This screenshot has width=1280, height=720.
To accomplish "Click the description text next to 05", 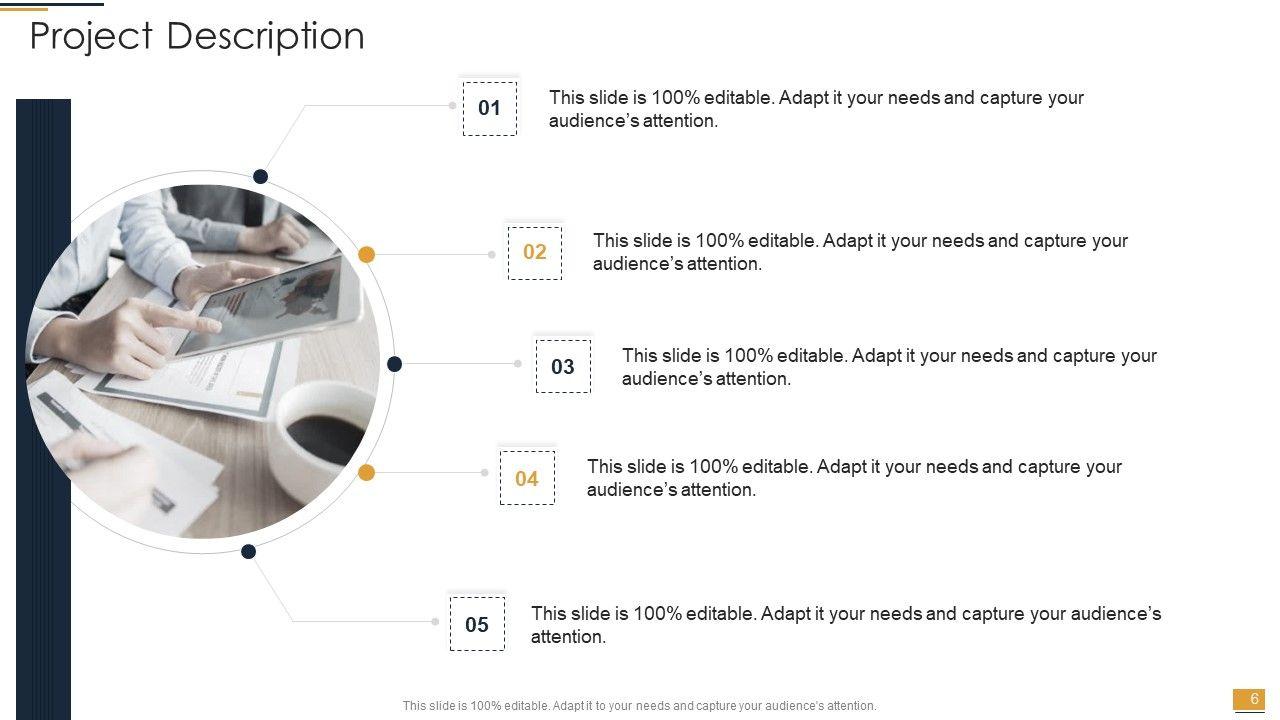I will 845,625.
